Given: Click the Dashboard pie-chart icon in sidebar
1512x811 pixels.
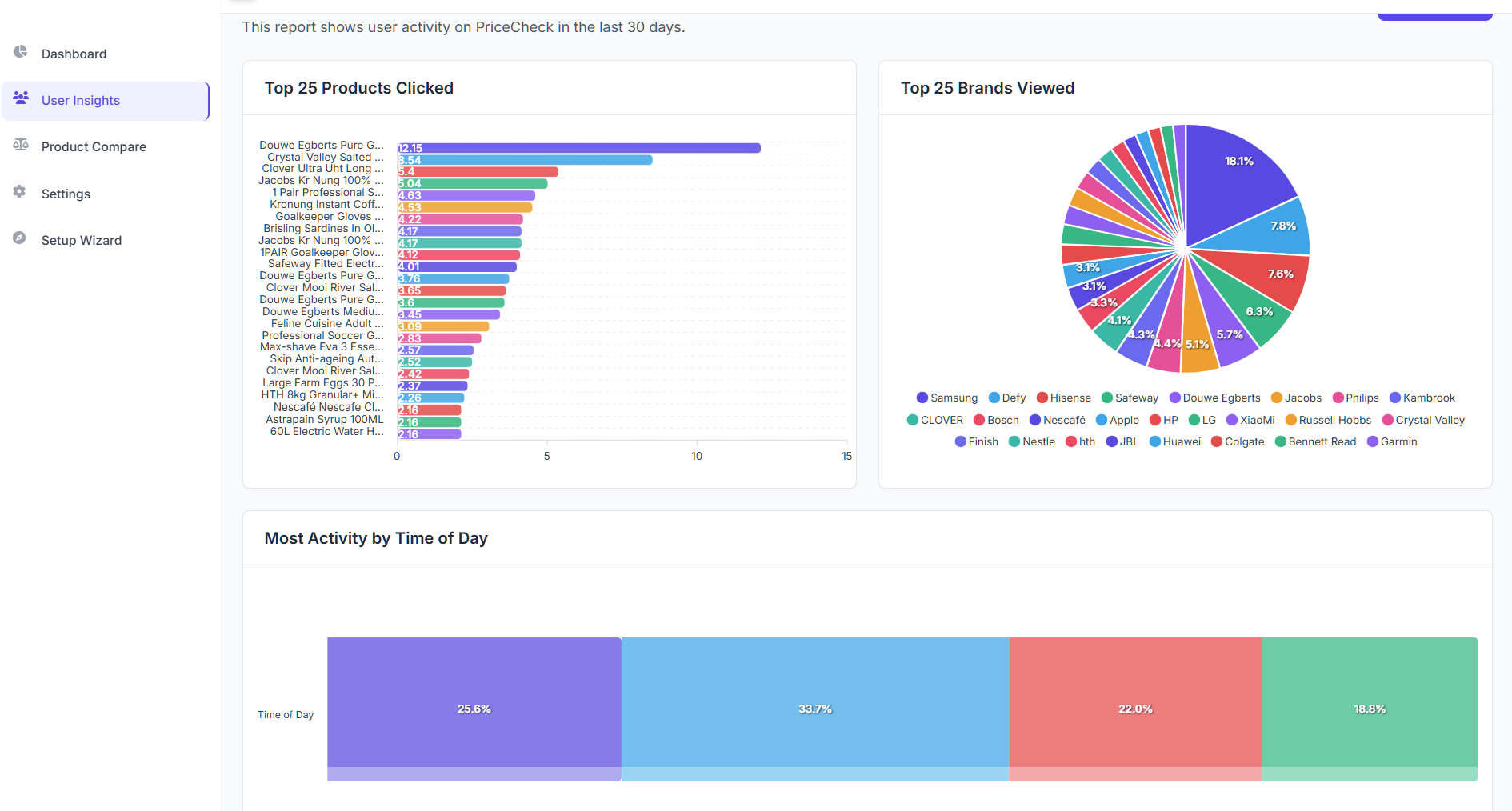Looking at the screenshot, I should pos(20,52).
